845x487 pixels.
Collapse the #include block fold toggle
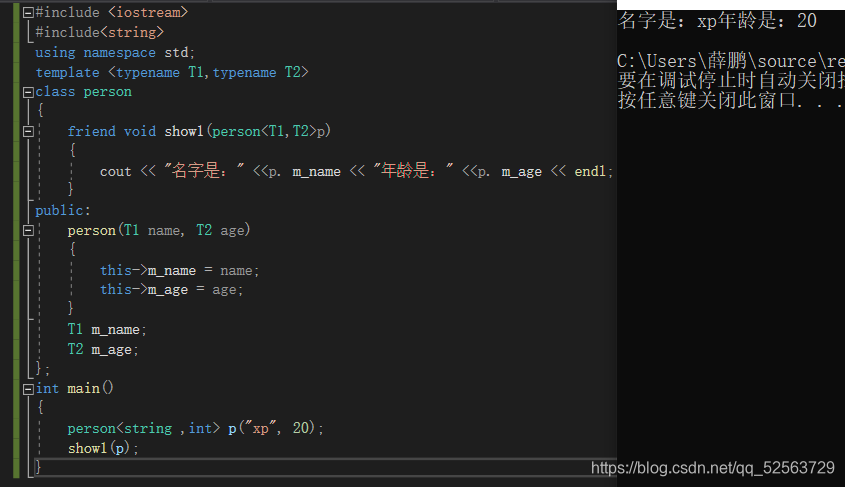coord(29,12)
